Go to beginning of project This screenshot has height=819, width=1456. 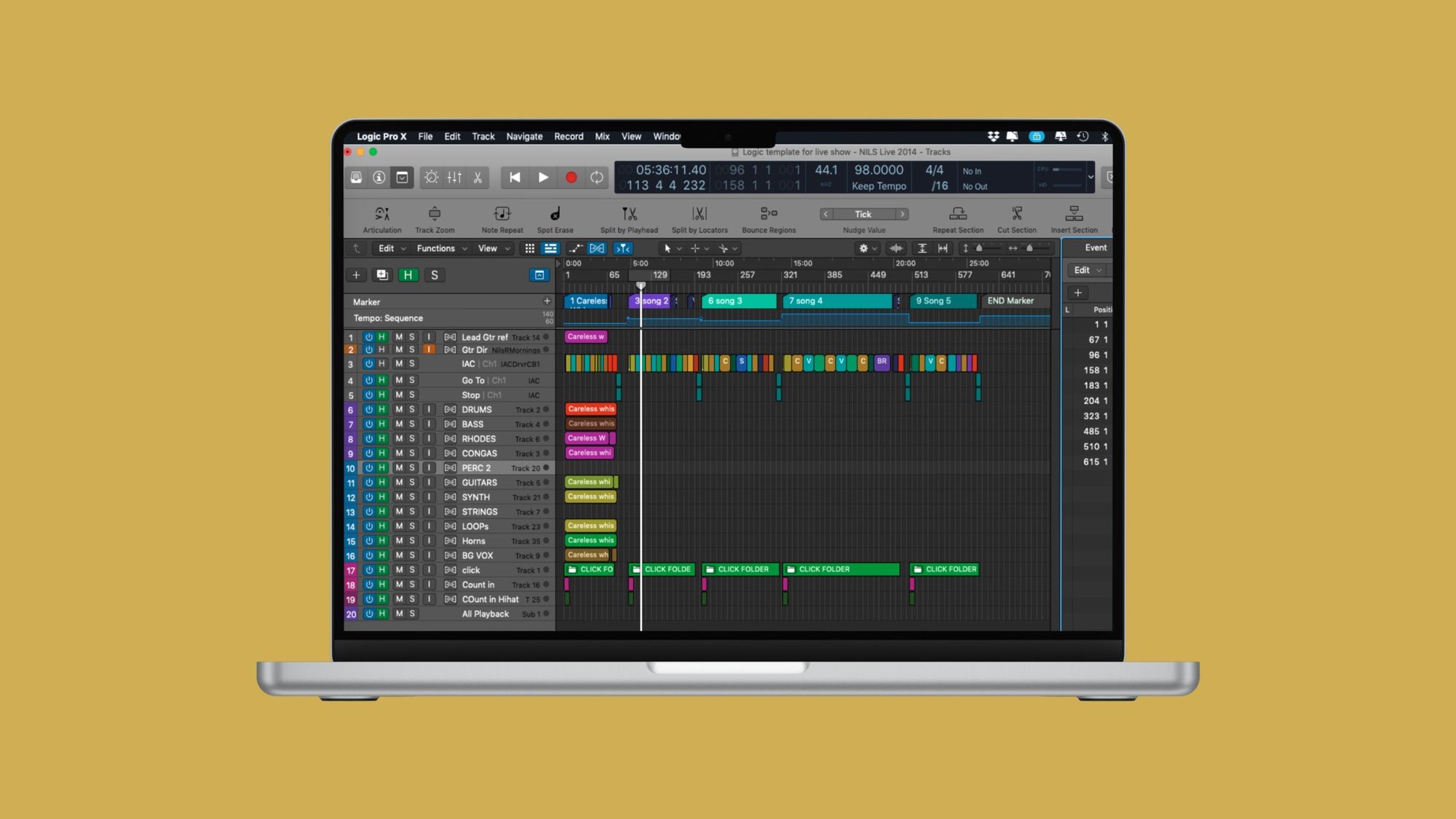[515, 178]
